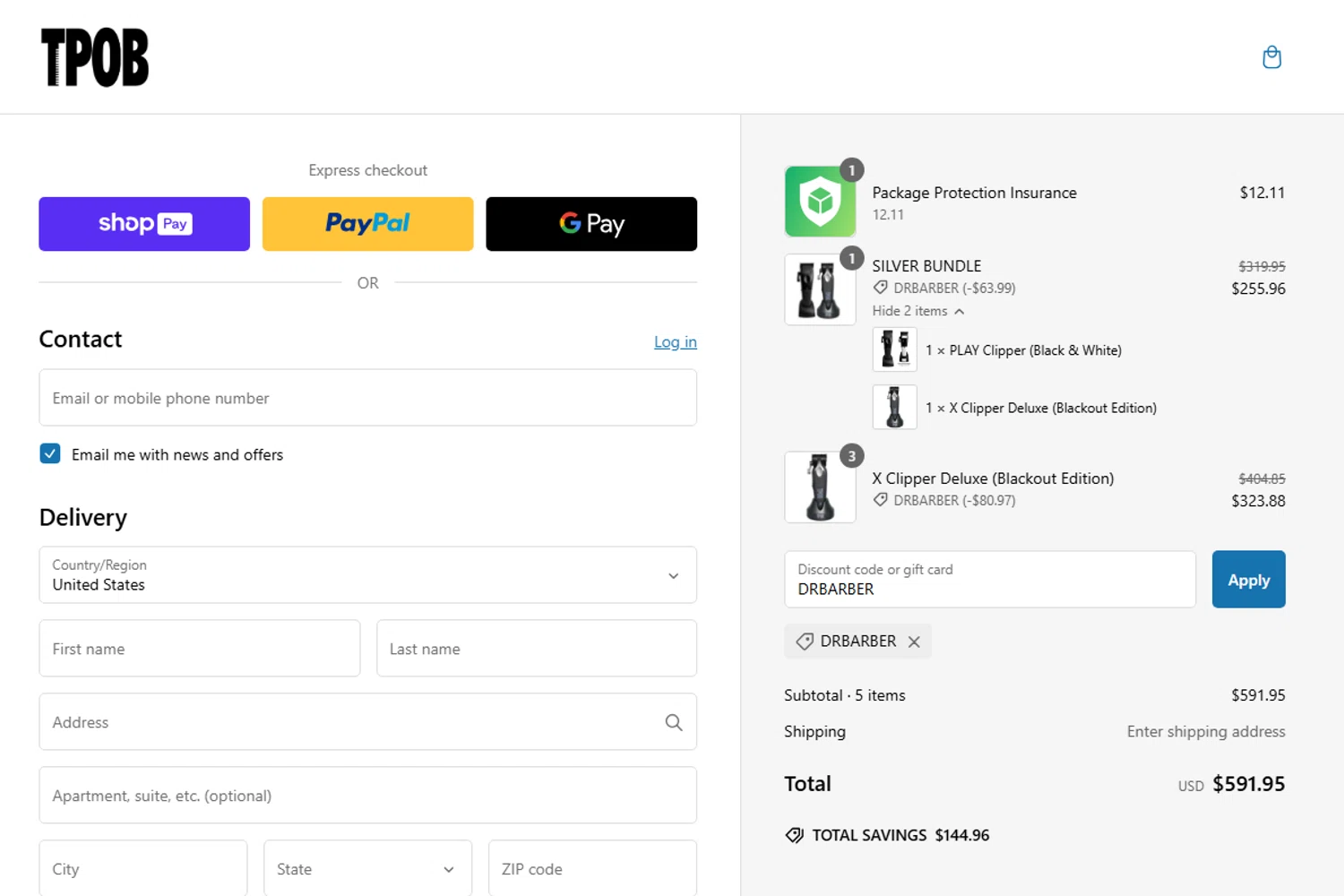
Task: Focus the Discount code or gift card field
Action: 990,580
